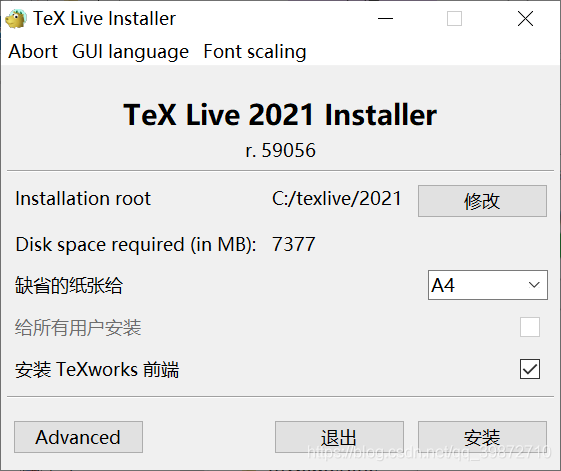The height and width of the screenshot is (471, 561).
Task: Open the Advanced settings button
Action: tap(78, 437)
